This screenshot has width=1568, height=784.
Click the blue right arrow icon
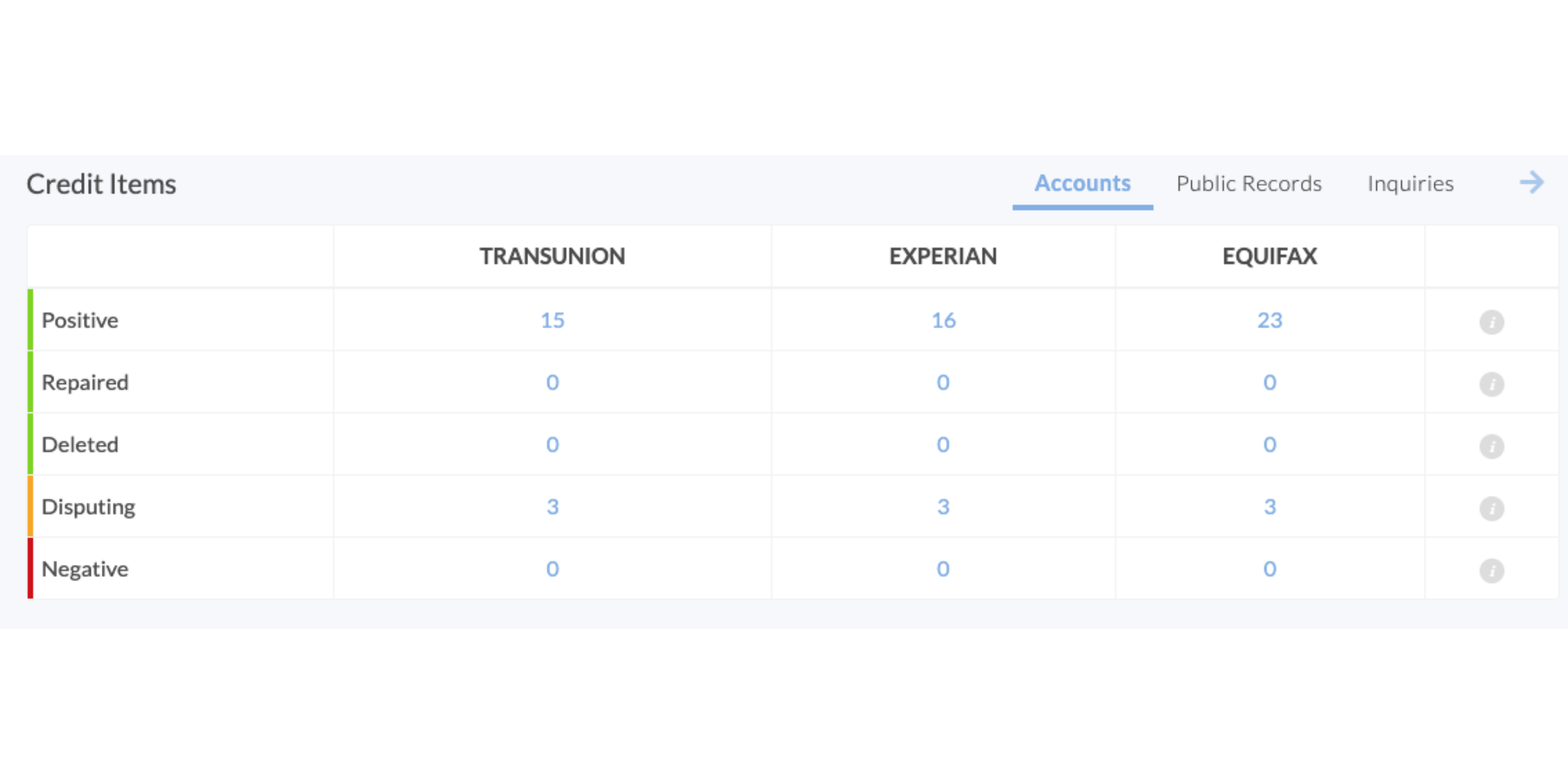pyautogui.click(x=1532, y=183)
